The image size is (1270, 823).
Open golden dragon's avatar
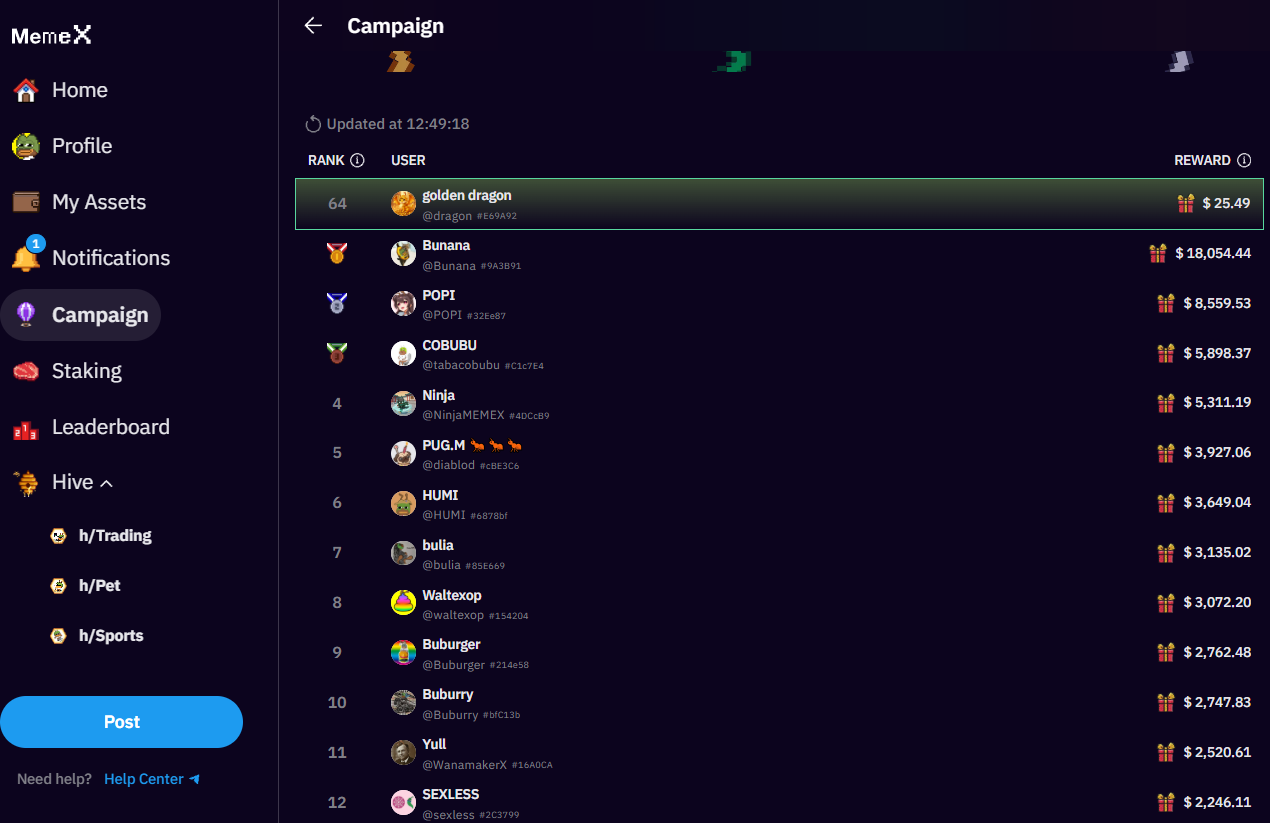(x=403, y=204)
